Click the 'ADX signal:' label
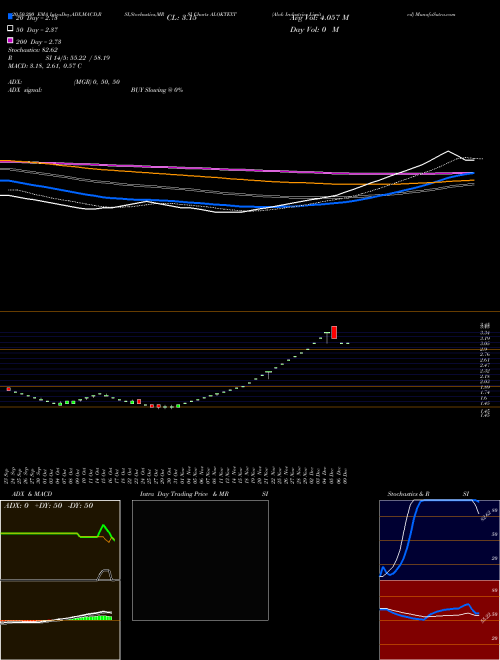This screenshot has height=660, width=500. 25,90
